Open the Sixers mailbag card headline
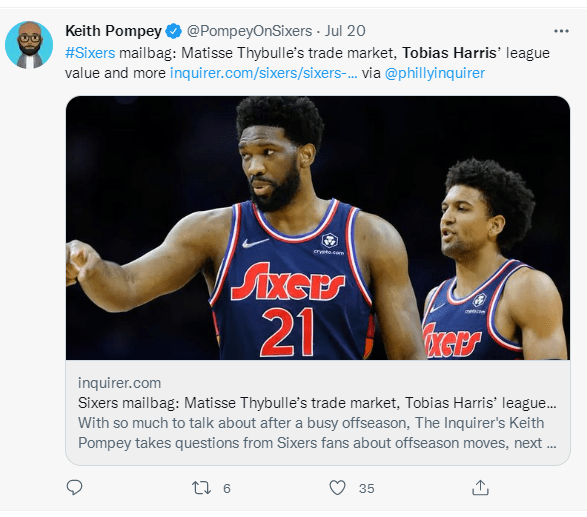 [317, 403]
